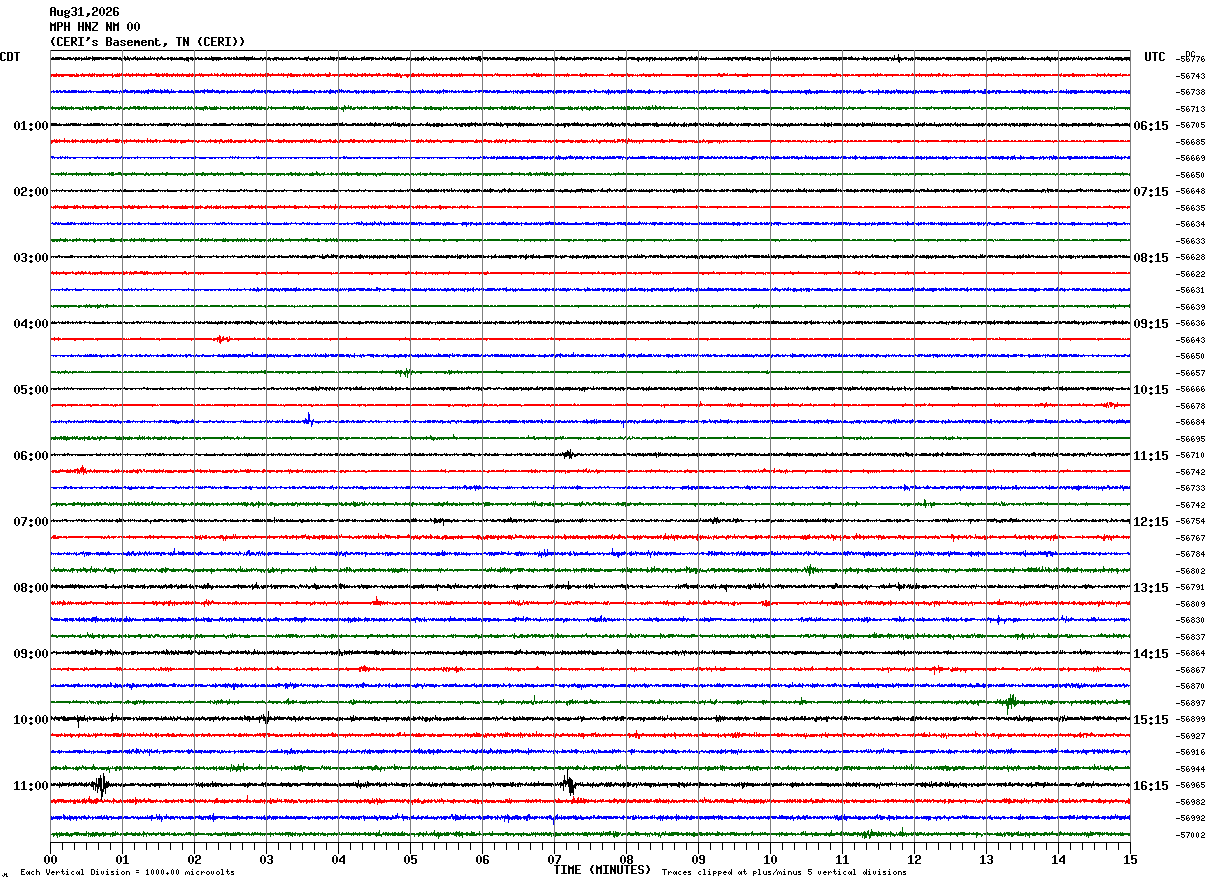Click the 11:00 CDT time label
1210x886 pixels.
[x=30, y=786]
